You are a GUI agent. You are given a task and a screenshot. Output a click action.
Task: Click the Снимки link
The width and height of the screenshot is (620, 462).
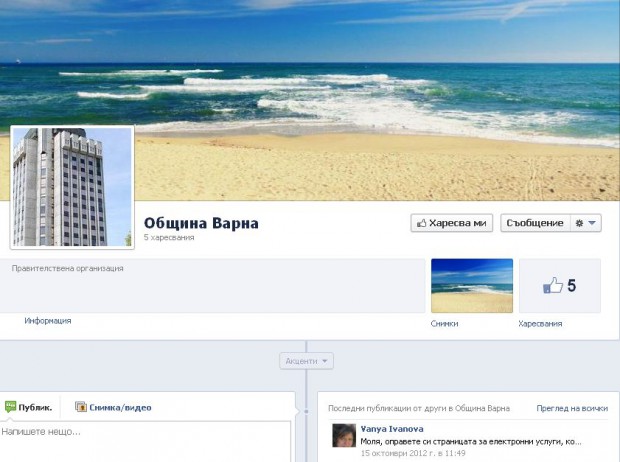[444, 324]
